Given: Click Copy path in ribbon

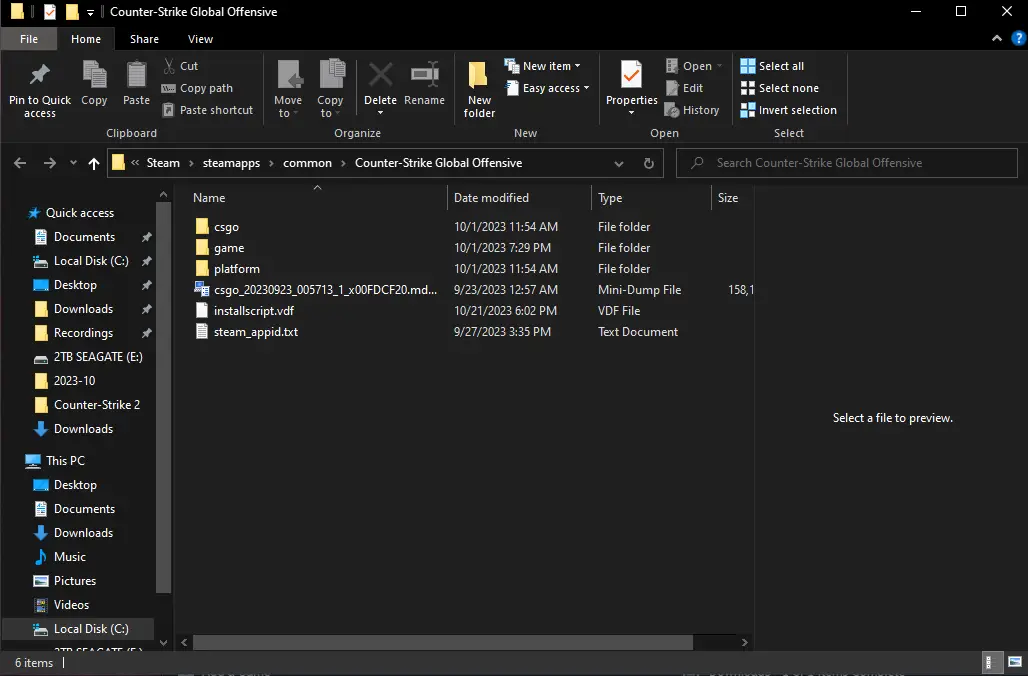Looking at the screenshot, I should tap(197, 88).
